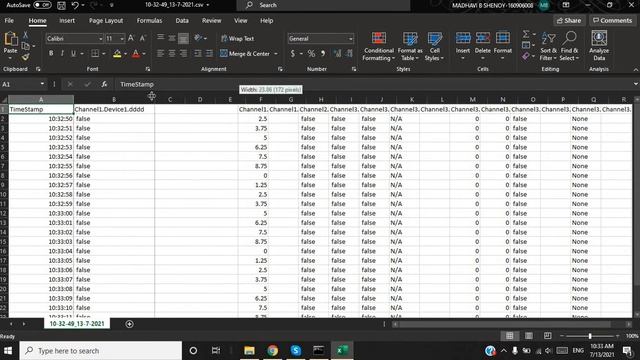This screenshot has width=640, height=360.
Task: Switch to Page Layout view icon
Action: tap(529, 336)
